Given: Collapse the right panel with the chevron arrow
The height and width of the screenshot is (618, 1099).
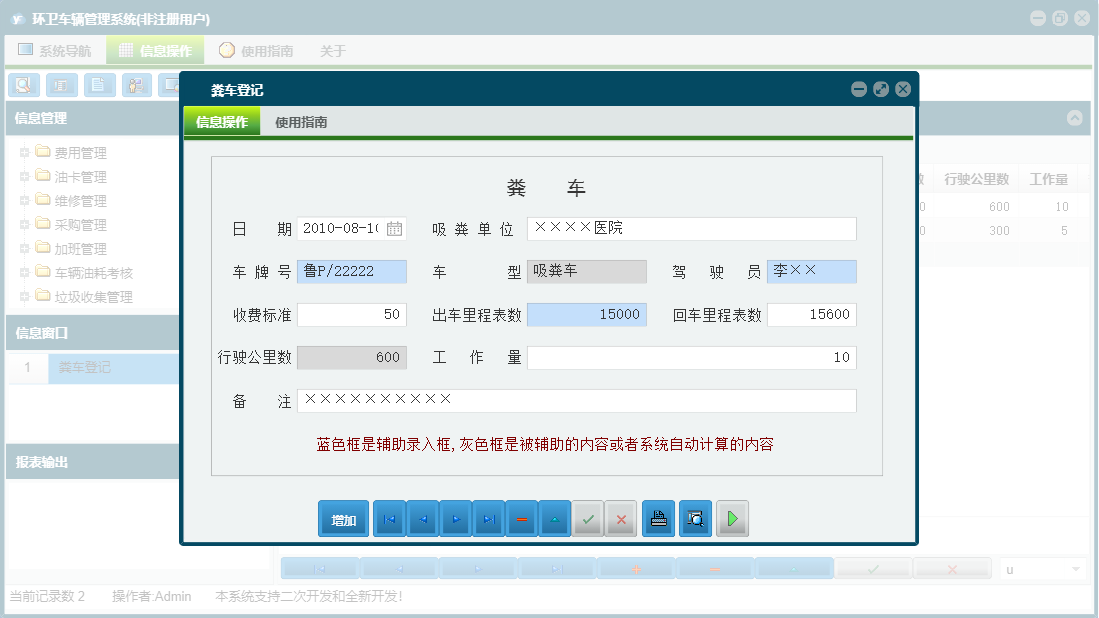Looking at the screenshot, I should click(x=1075, y=117).
